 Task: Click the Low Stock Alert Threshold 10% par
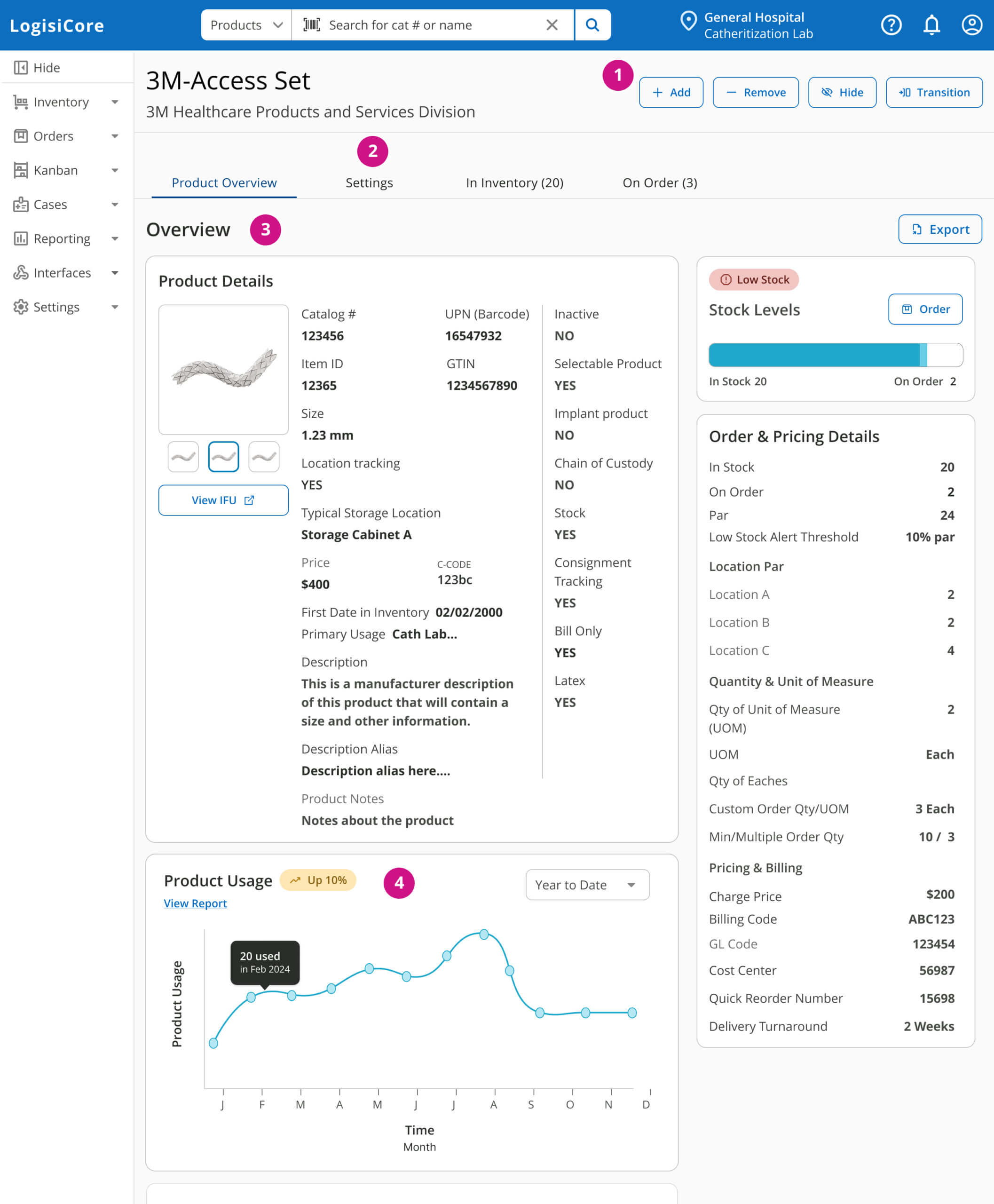[x=831, y=537]
